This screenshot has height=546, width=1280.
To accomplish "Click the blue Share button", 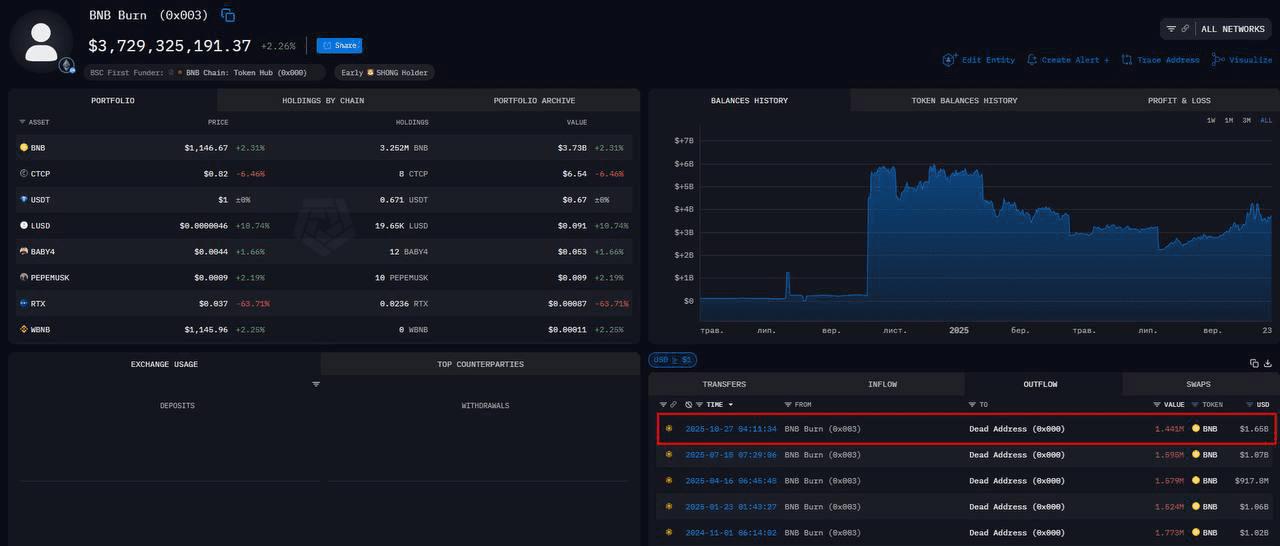I will [339, 45].
